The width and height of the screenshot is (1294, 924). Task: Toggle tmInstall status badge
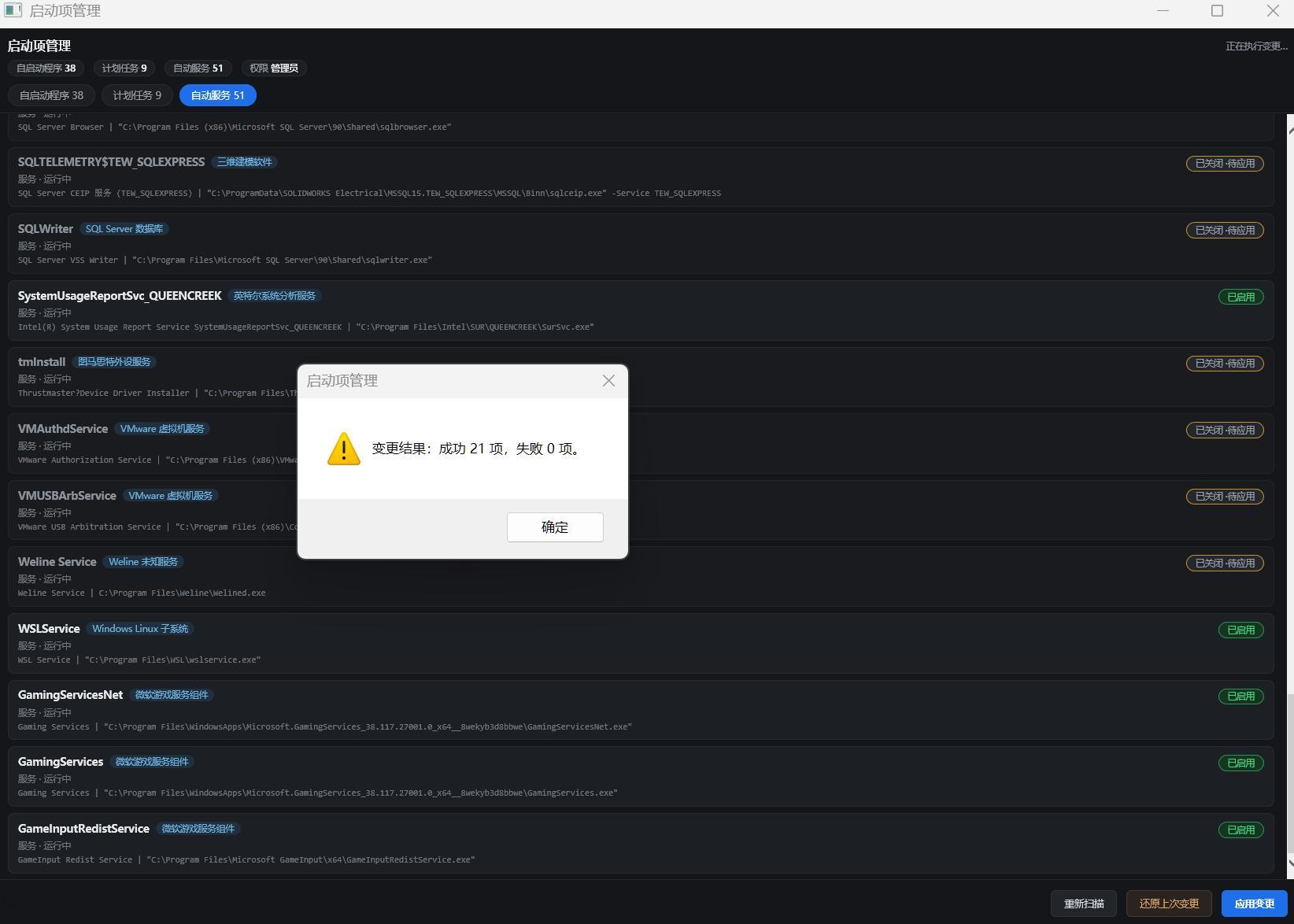(x=1225, y=364)
